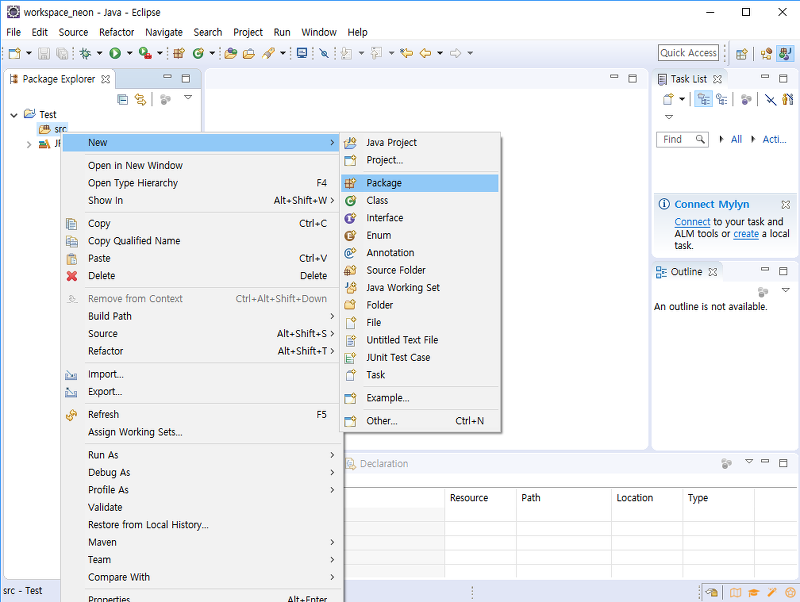Click the New wizard toolbar icon

15,53
